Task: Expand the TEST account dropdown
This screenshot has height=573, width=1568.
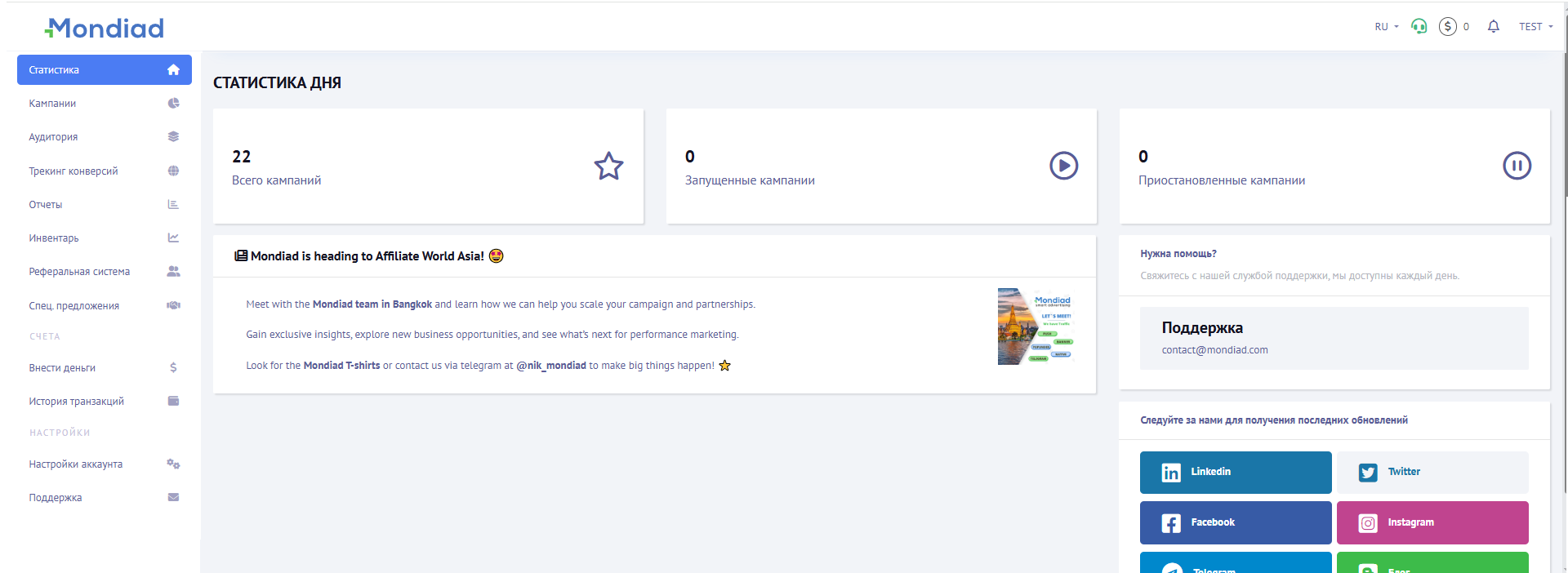Action: [1536, 27]
